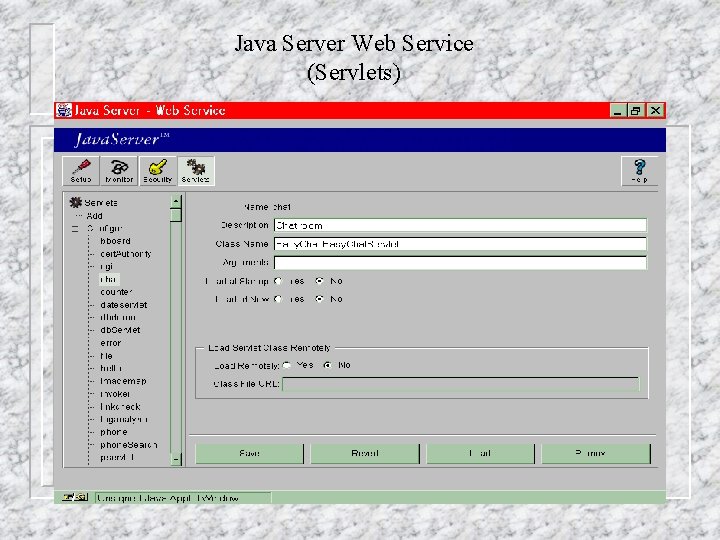Image resolution: width=720 pixels, height=540 pixels.
Task: Maximize the Java Server window
Action: click(636, 111)
